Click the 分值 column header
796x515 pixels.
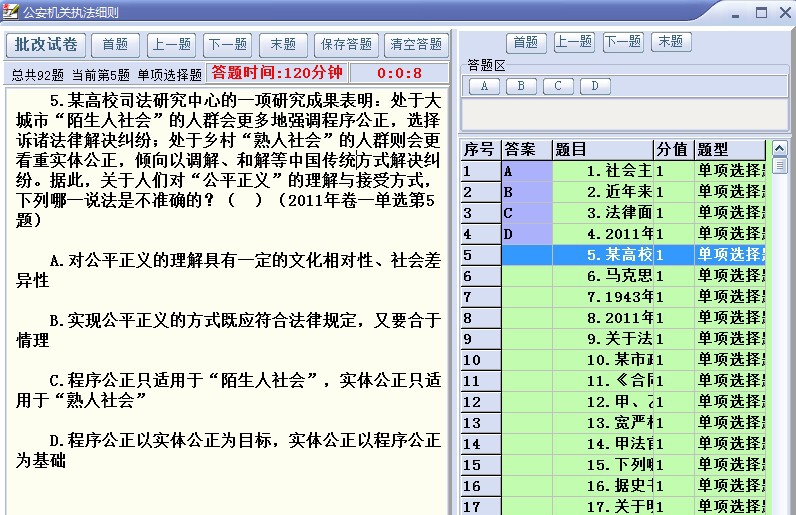click(674, 150)
